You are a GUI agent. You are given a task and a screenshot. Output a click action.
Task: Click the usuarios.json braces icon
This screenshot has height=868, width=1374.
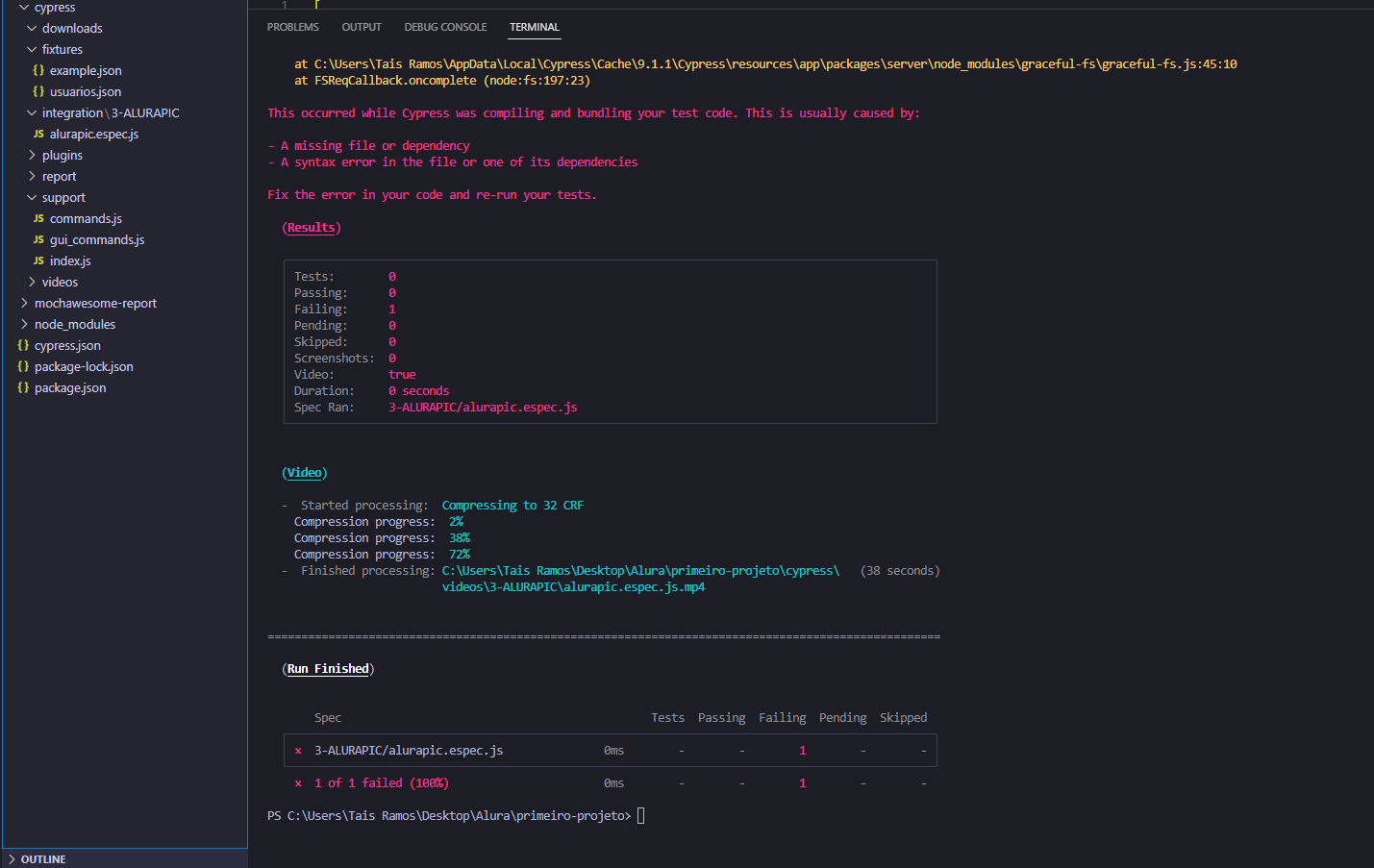(x=38, y=91)
